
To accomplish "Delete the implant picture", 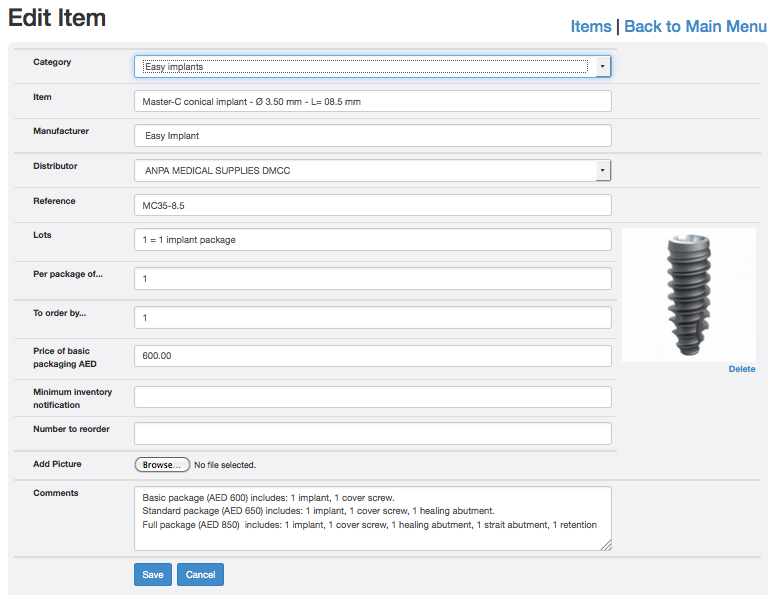I will [742, 369].
